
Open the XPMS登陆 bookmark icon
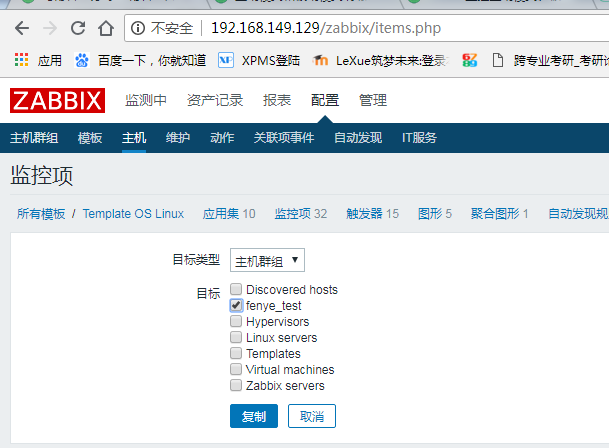[x=226, y=60]
